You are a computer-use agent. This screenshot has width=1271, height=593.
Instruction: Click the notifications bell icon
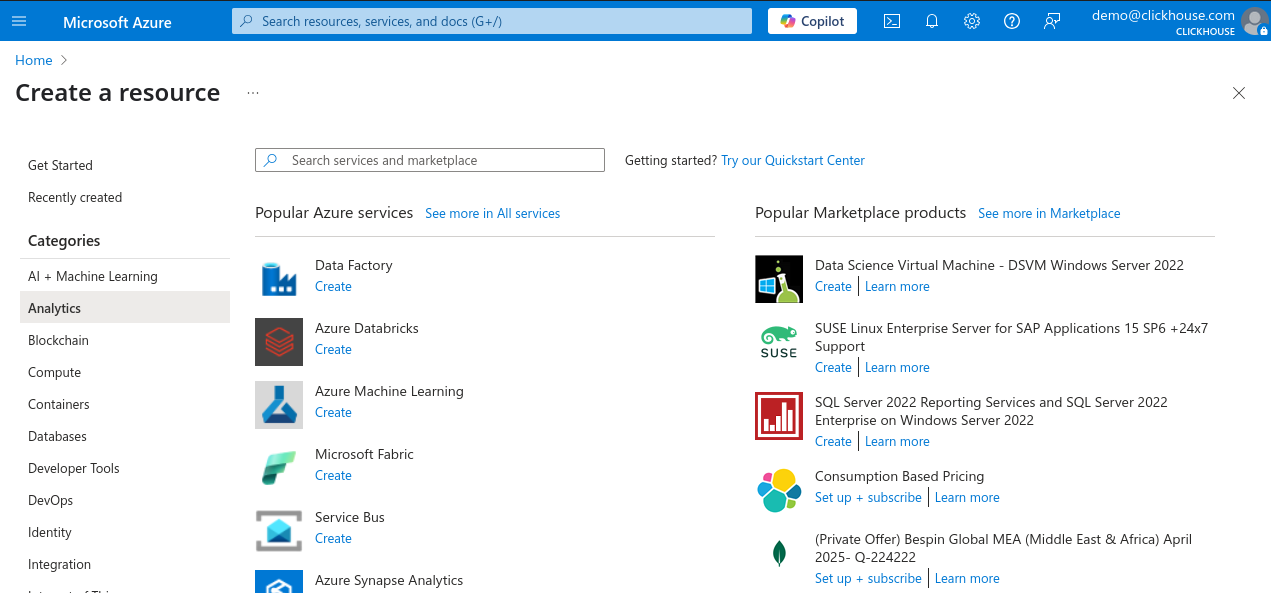931,20
